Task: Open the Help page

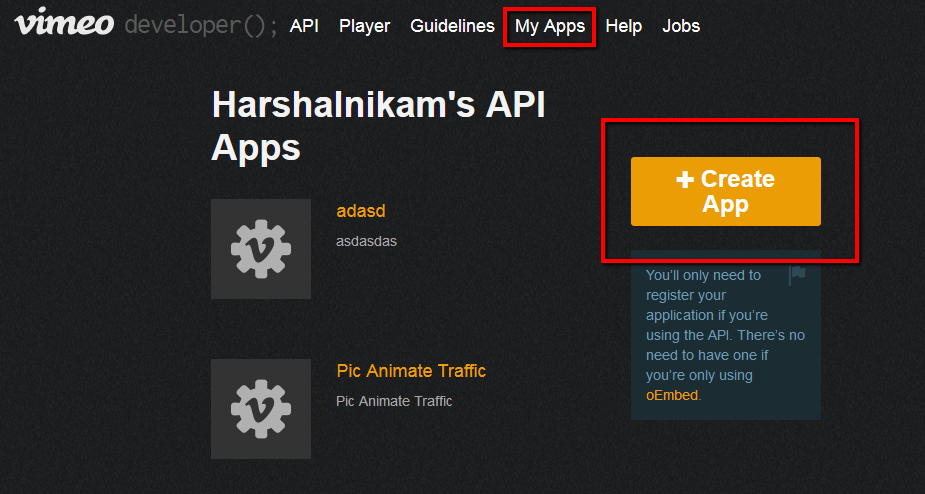Action: [x=624, y=26]
